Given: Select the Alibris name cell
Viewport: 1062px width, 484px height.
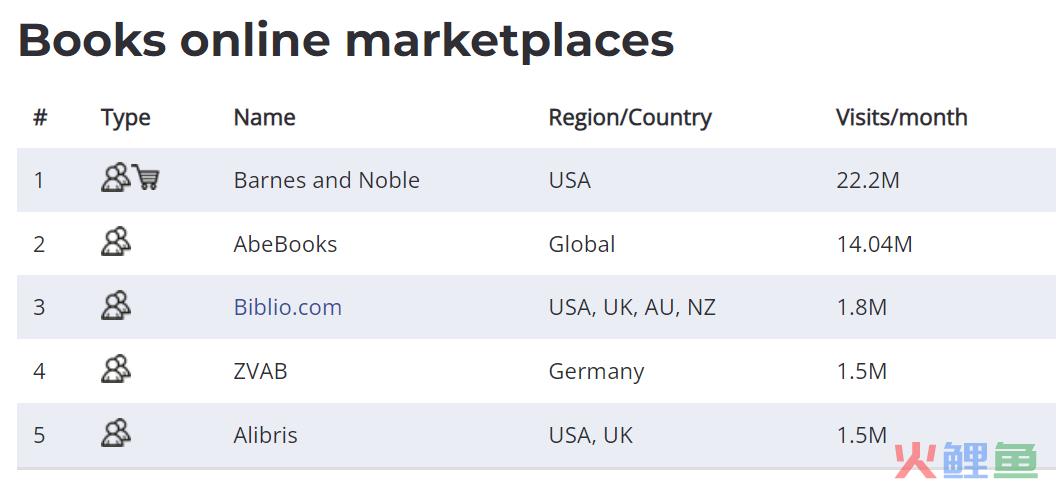Looking at the screenshot, I should [266, 435].
